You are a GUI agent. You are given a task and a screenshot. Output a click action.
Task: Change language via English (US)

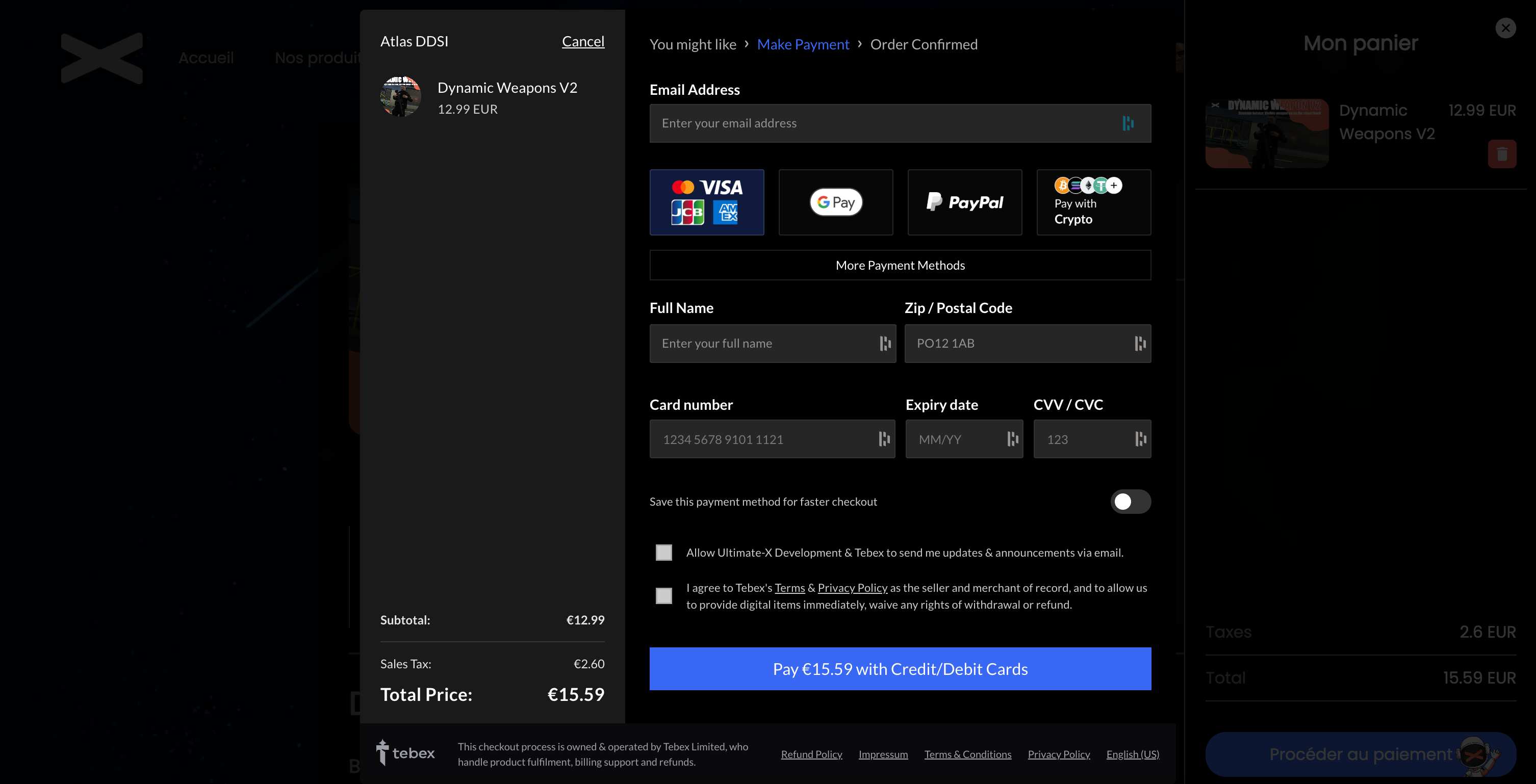coord(1133,754)
